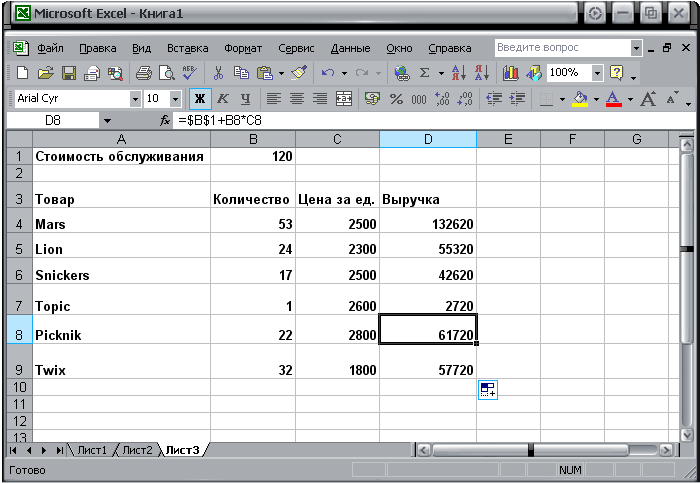Apply AutoSum with the sigma icon
700x483 pixels.
(425, 72)
